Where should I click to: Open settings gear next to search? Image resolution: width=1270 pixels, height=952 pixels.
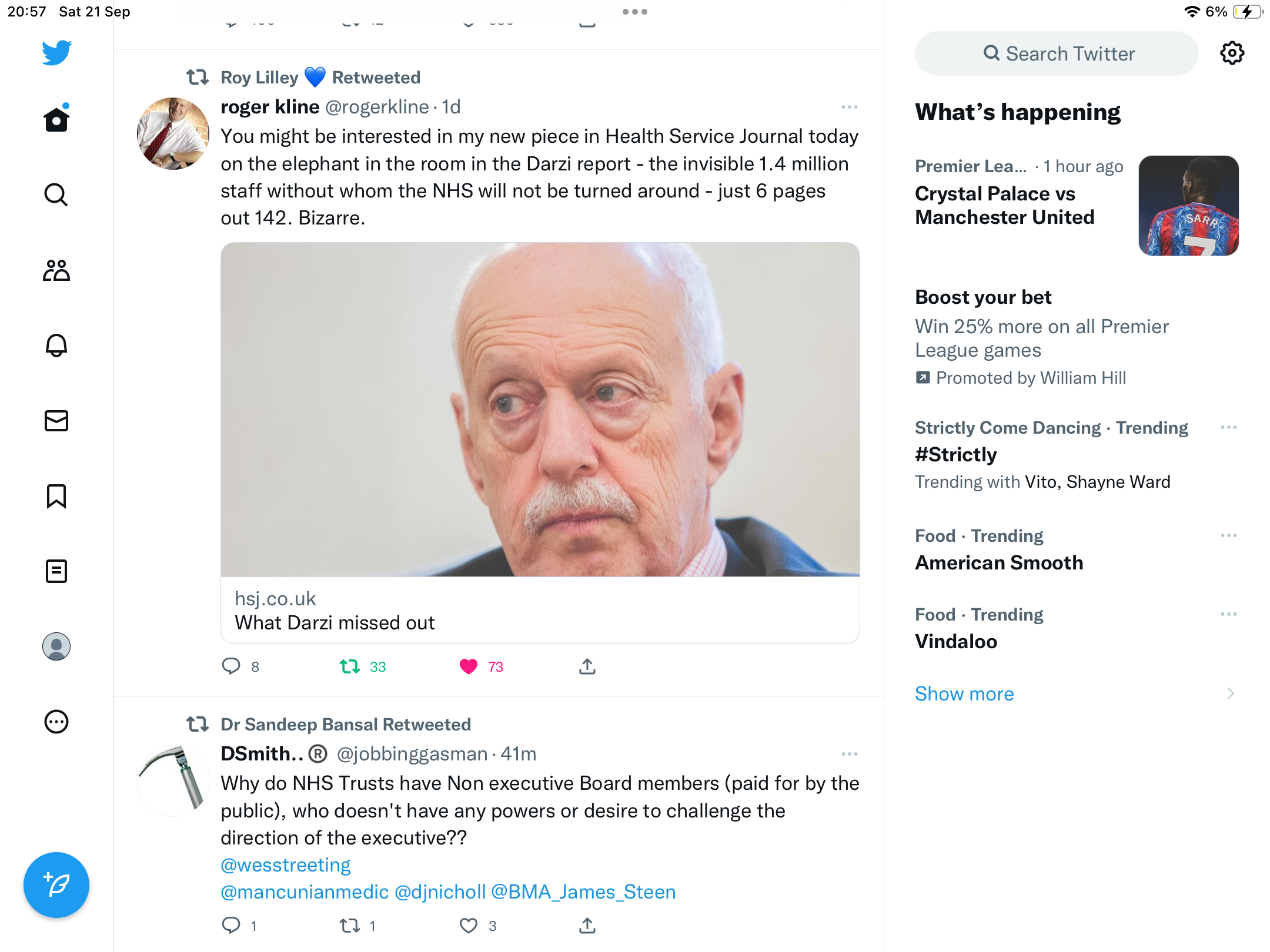click(x=1232, y=53)
